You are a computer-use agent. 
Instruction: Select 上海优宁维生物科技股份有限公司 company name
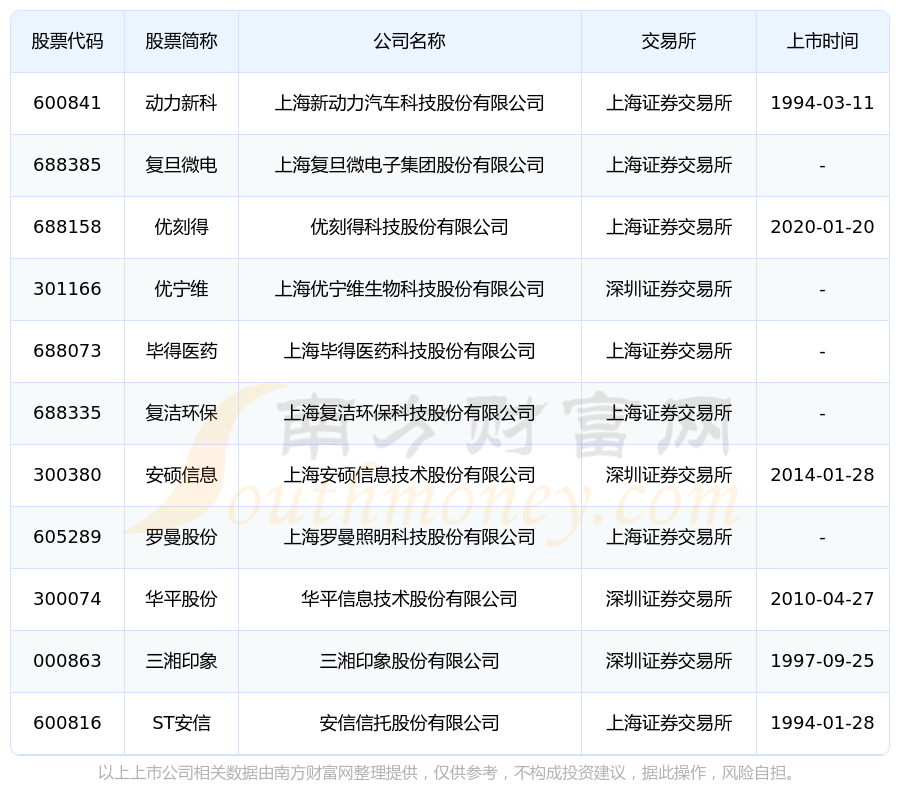click(x=409, y=289)
